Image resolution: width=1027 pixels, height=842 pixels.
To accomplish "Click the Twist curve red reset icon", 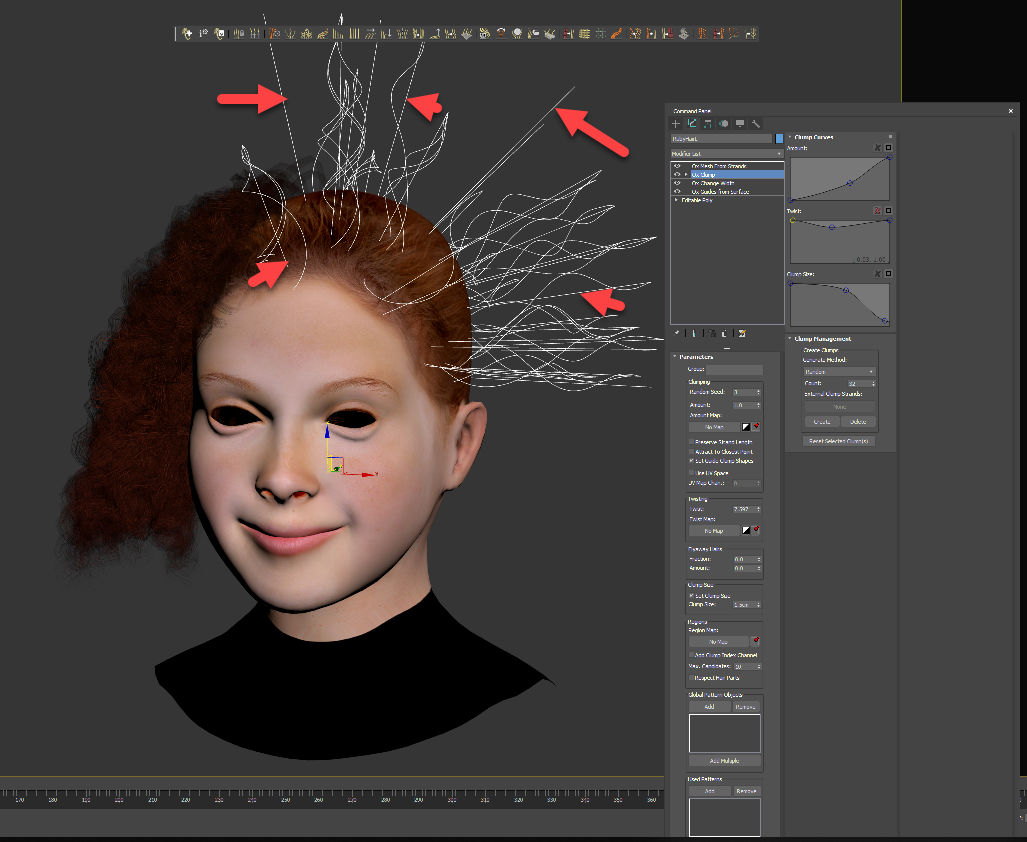I will click(878, 211).
